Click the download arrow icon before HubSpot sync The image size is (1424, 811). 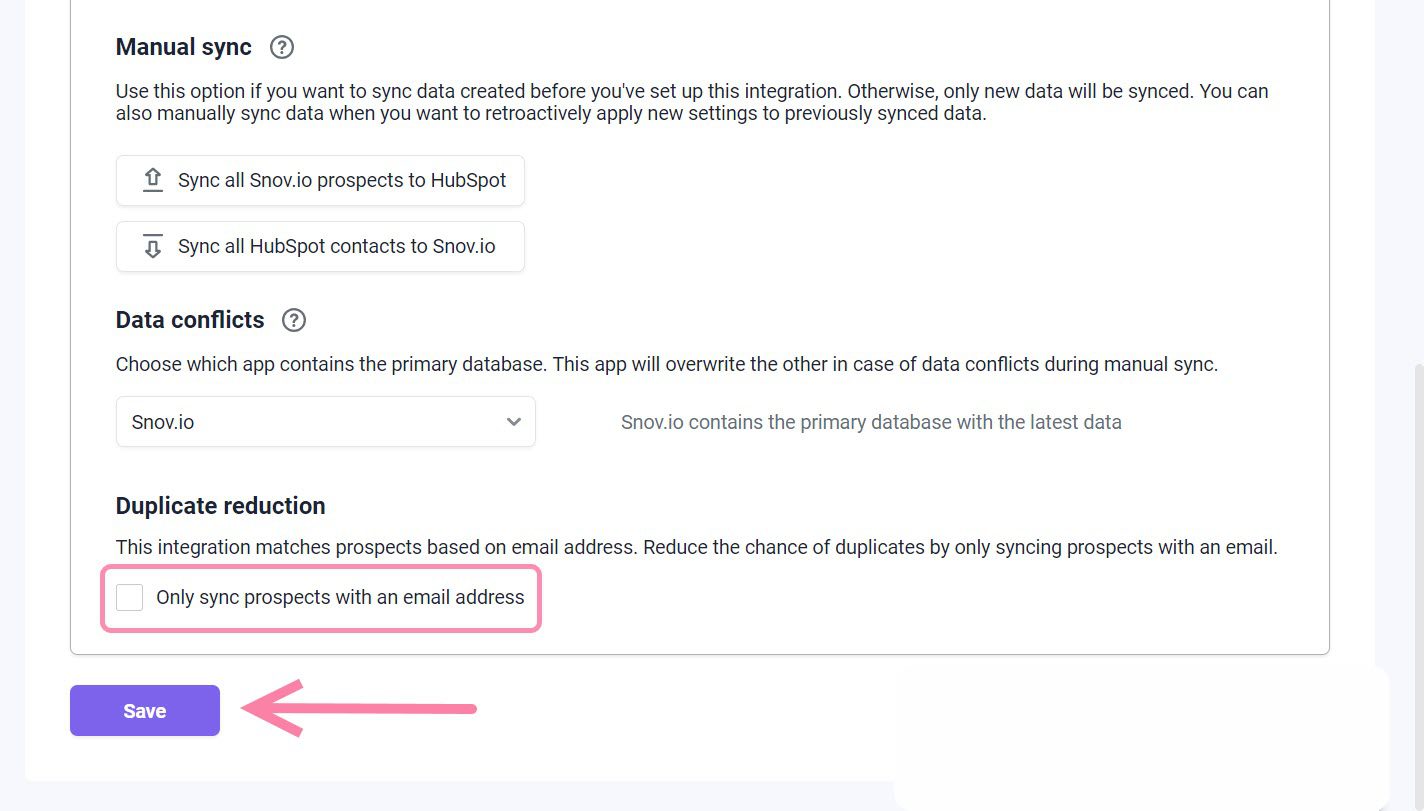point(152,246)
